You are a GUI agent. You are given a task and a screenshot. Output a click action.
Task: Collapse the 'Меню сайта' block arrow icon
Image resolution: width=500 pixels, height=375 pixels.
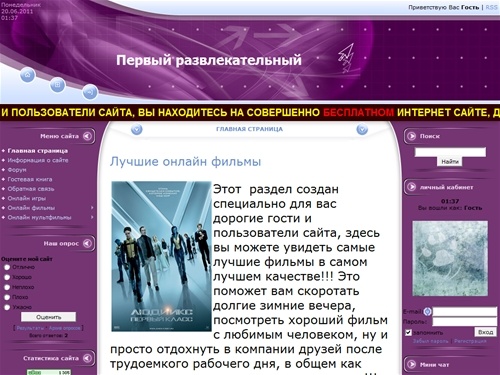[x=87, y=136]
